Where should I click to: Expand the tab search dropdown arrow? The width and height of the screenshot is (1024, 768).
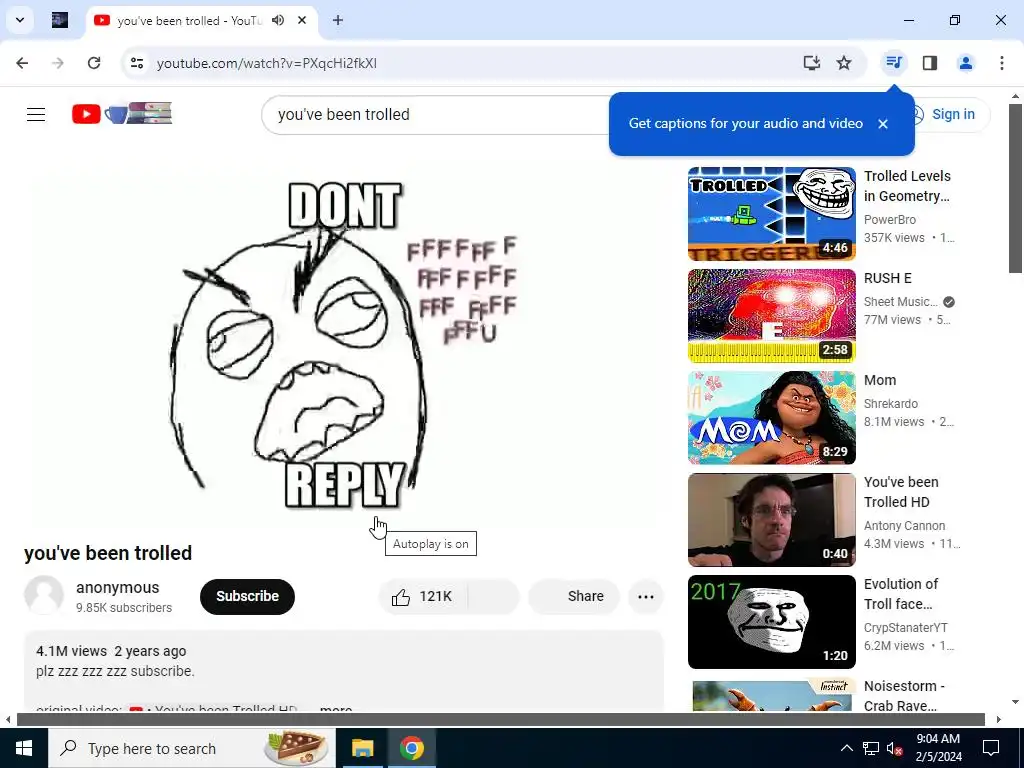[20, 20]
